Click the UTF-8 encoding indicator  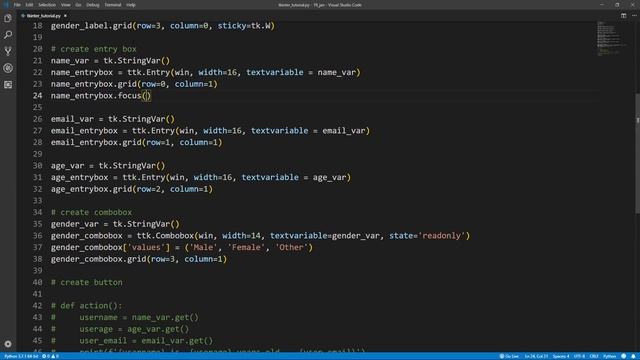(x=580, y=356)
